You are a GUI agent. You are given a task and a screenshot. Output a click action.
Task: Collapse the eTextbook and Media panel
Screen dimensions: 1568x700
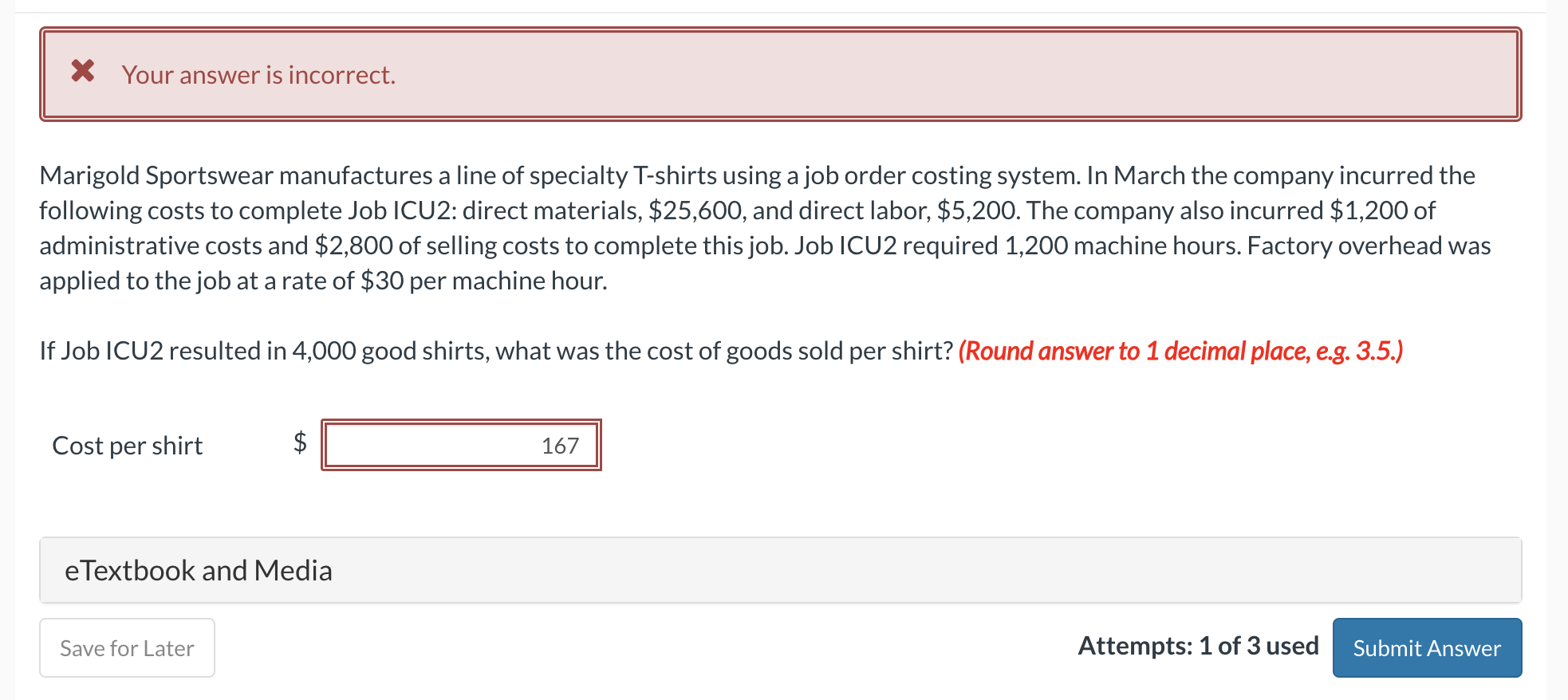pyautogui.click(x=198, y=570)
